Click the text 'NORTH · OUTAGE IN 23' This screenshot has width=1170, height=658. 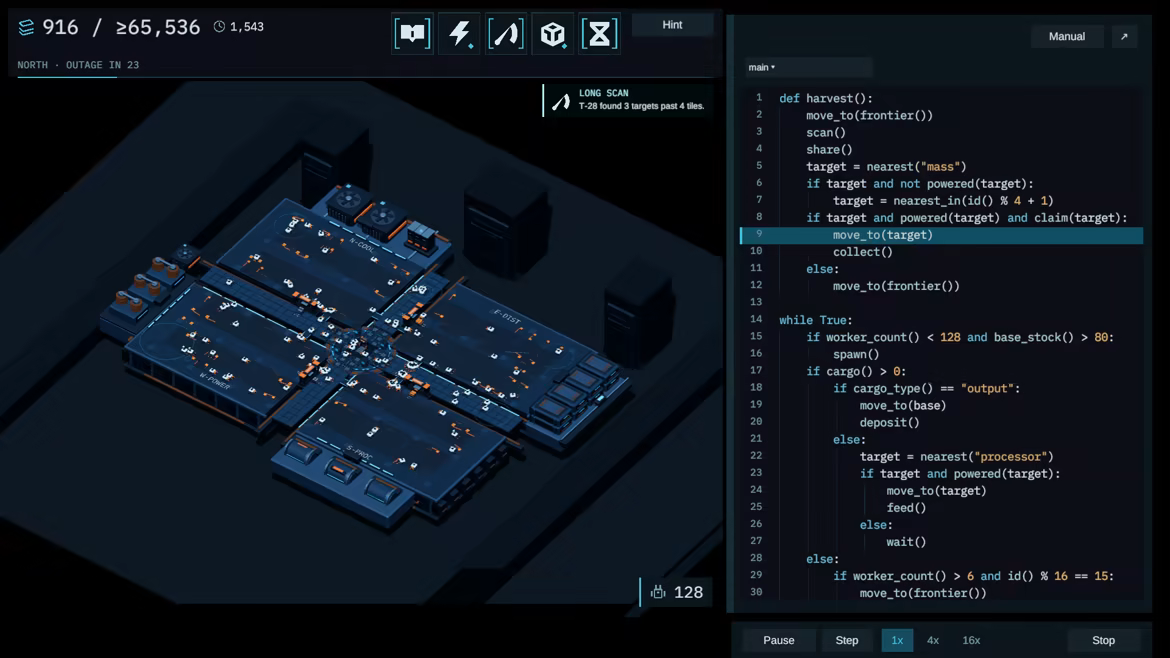(x=78, y=65)
